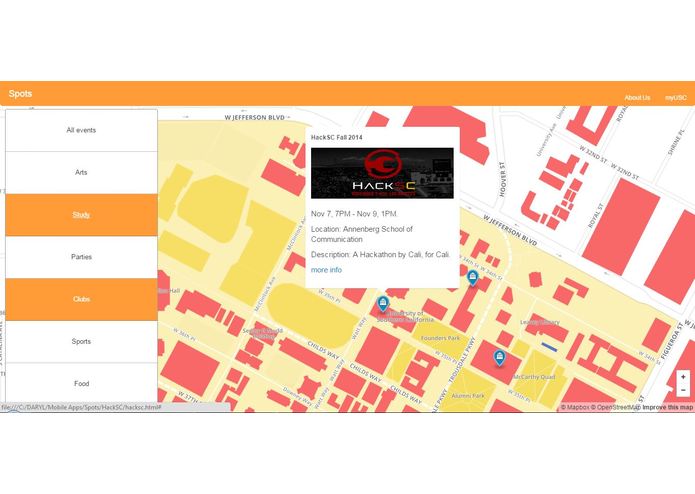695x494 pixels.
Task: Click the HackSC Fall 2014 popup title
Action: pyautogui.click(x=336, y=137)
